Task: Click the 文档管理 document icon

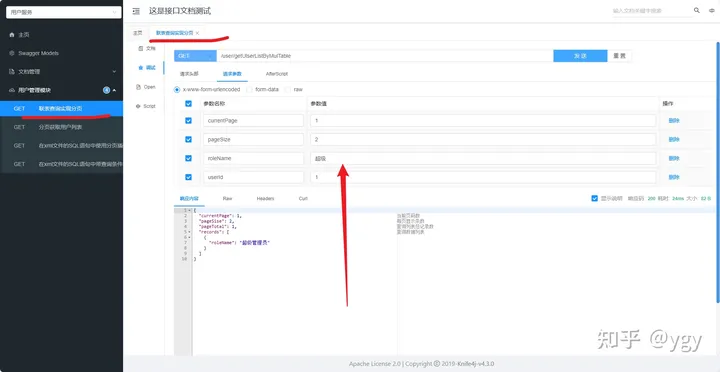Action: click(x=12, y=72)
